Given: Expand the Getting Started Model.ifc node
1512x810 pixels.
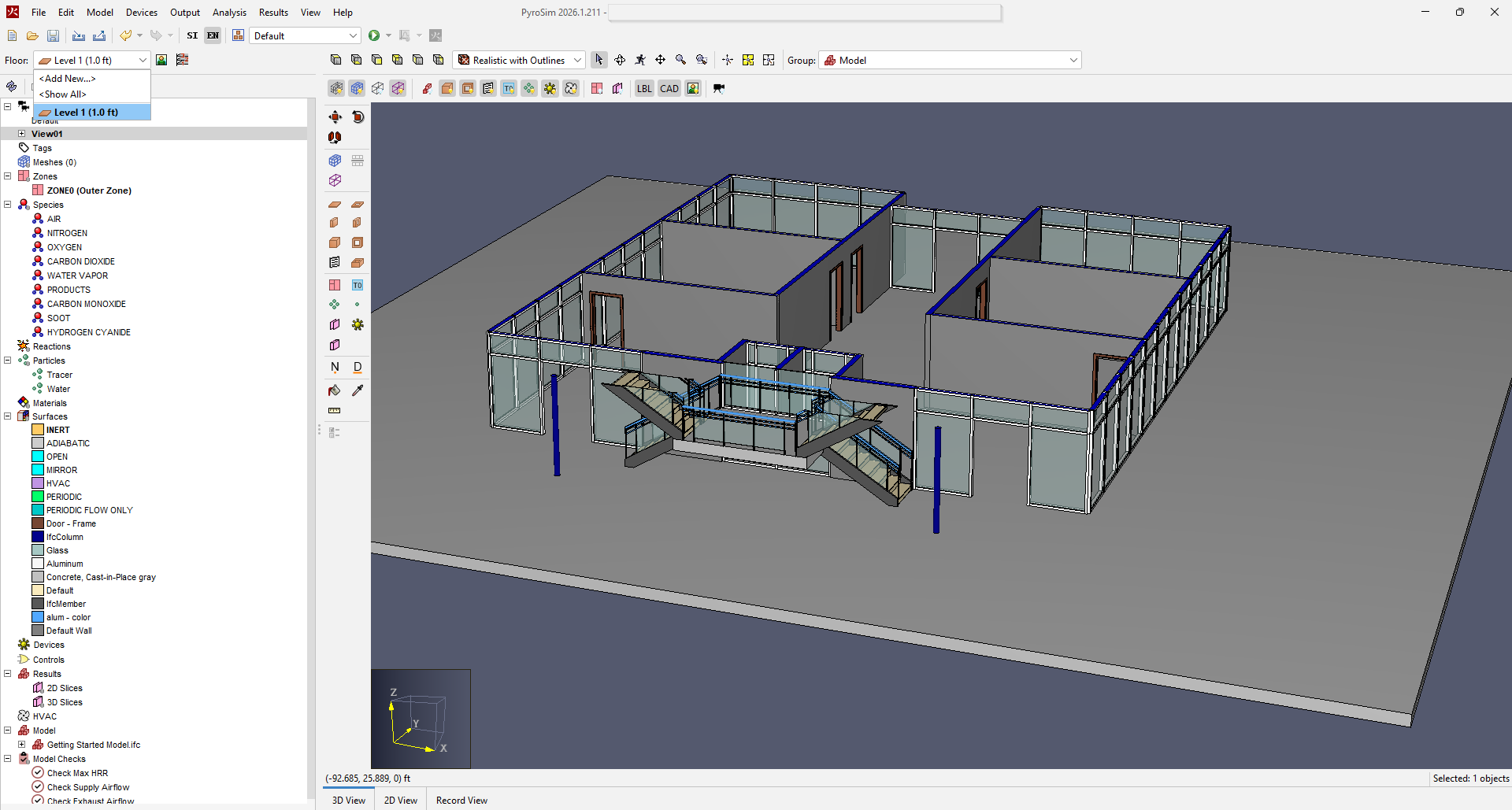Looking at the screenshot, I should coord(22,745).
